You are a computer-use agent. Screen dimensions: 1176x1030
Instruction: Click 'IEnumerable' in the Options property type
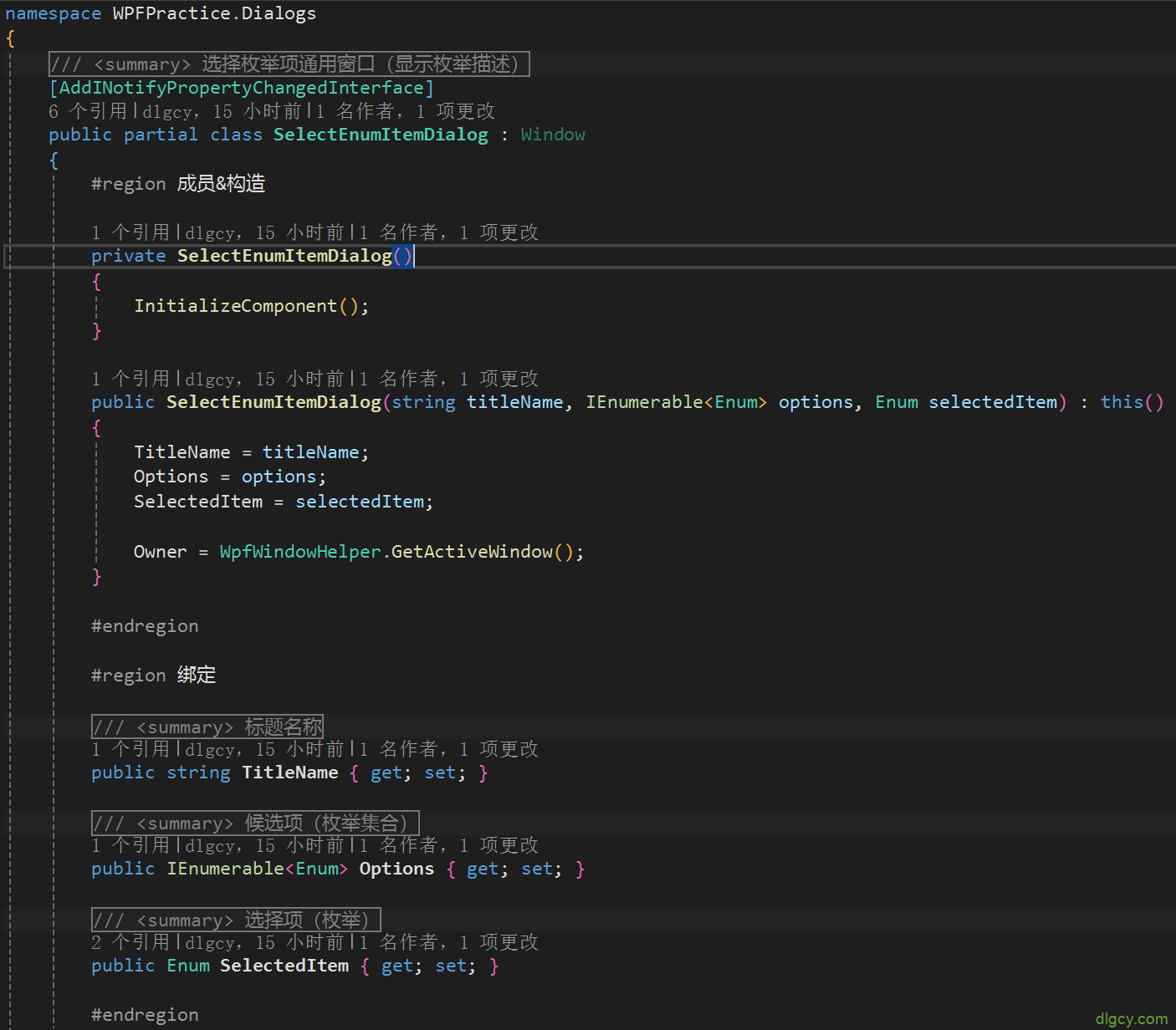pyautogui.click(x=226, y=869)
